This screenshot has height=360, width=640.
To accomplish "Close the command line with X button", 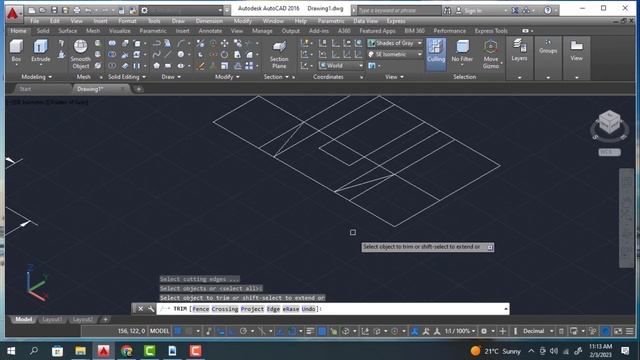I will point(140,309).
